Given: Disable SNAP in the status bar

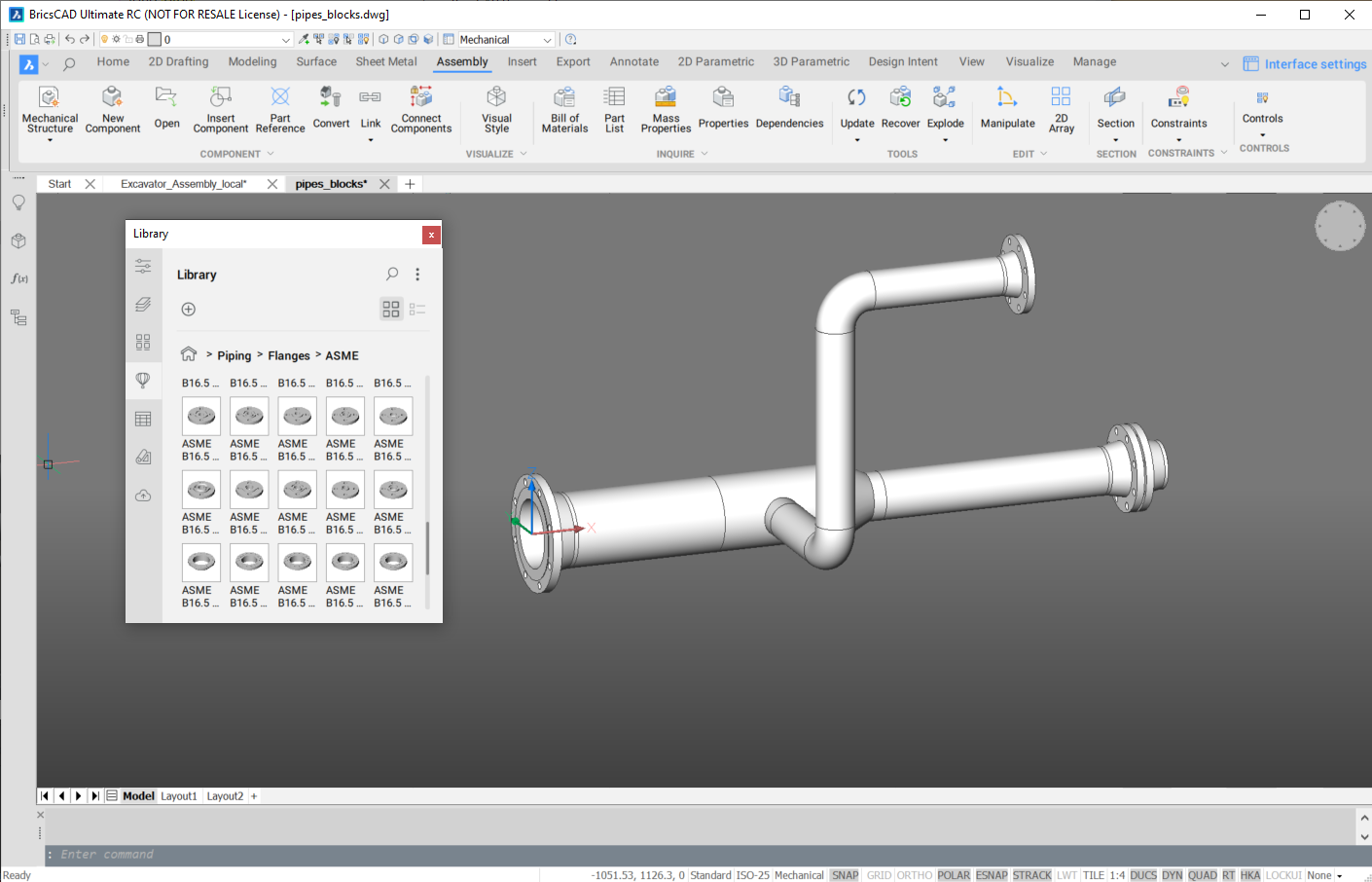Looking at the screenshot, I should [845, 875].
